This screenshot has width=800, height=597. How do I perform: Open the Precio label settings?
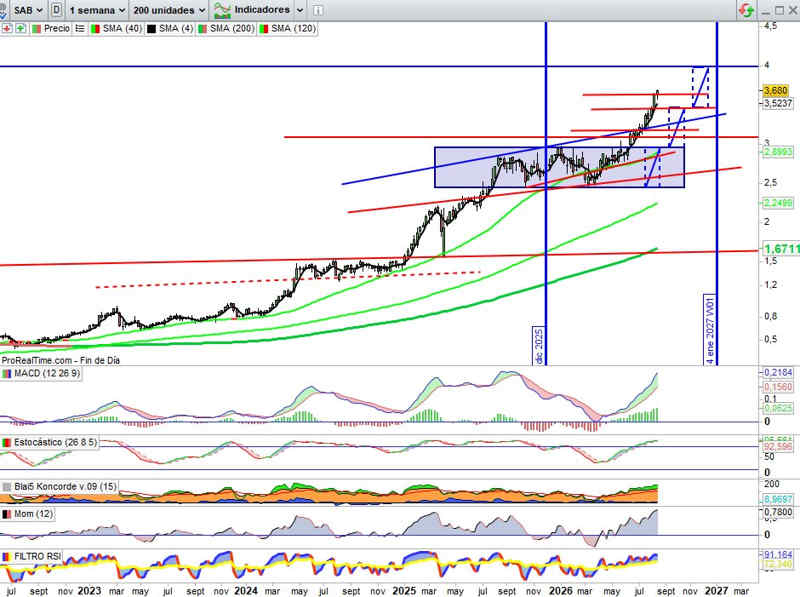56,29
